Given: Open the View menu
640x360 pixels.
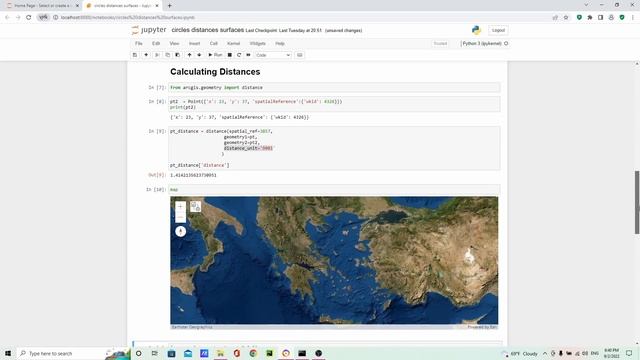Looking at the screenshot, I should 174,43.
